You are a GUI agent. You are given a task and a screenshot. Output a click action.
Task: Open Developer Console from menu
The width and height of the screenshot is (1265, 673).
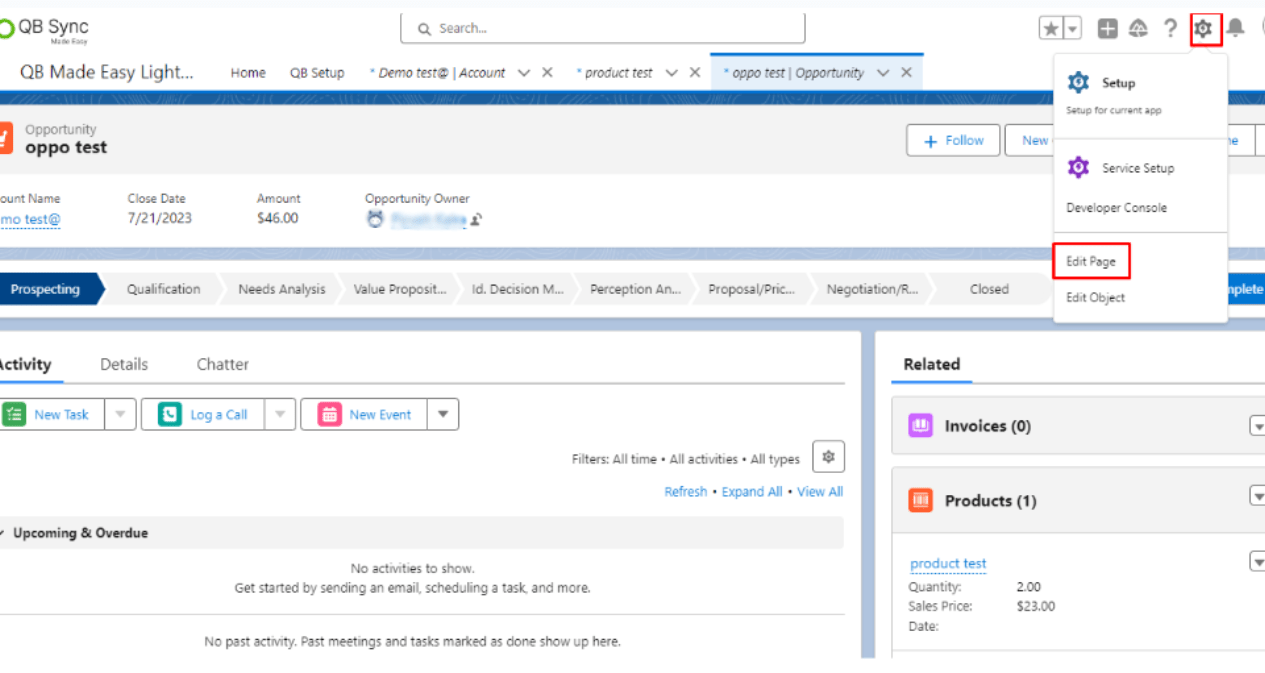click(1116, 208)
